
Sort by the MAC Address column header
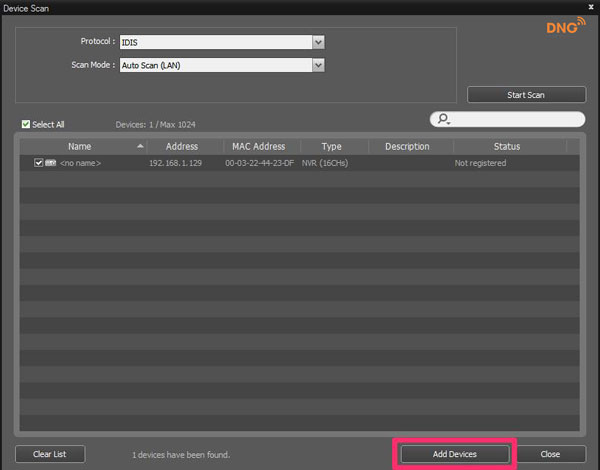(x=262, y=147)
